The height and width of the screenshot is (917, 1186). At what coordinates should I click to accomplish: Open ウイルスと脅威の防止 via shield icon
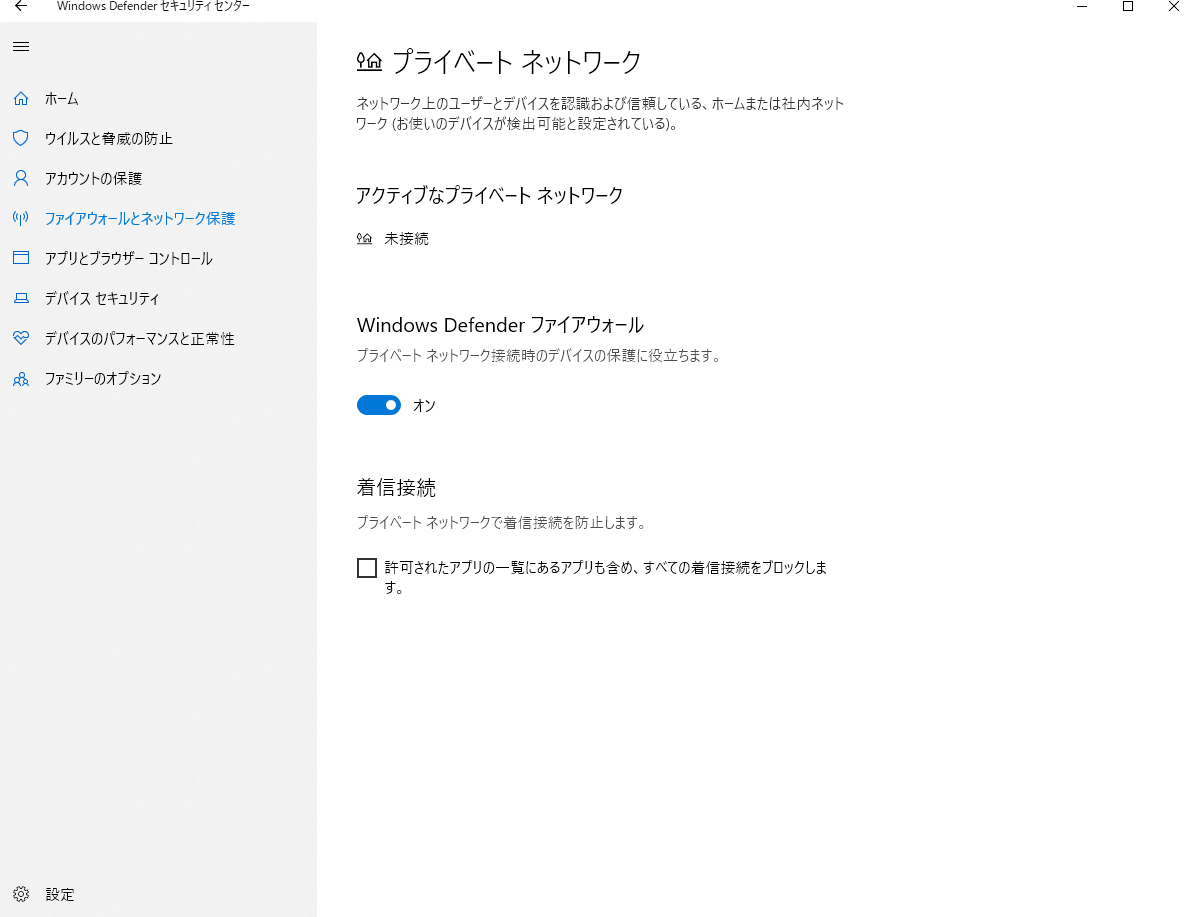(x=20, y=138)
